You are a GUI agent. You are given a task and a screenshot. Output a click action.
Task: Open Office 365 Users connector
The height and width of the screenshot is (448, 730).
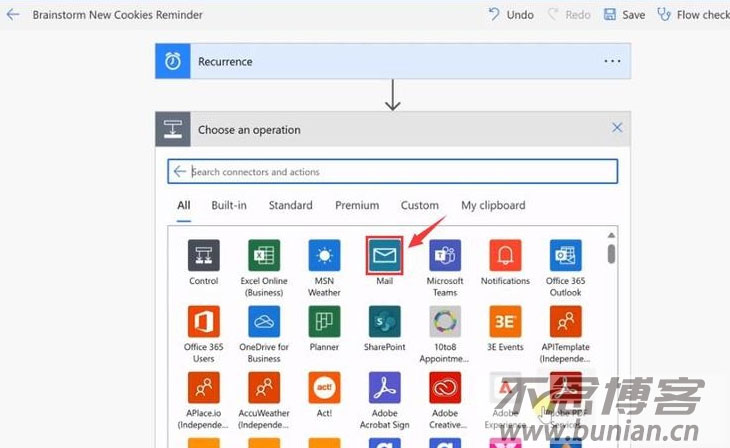click(203, 321)
